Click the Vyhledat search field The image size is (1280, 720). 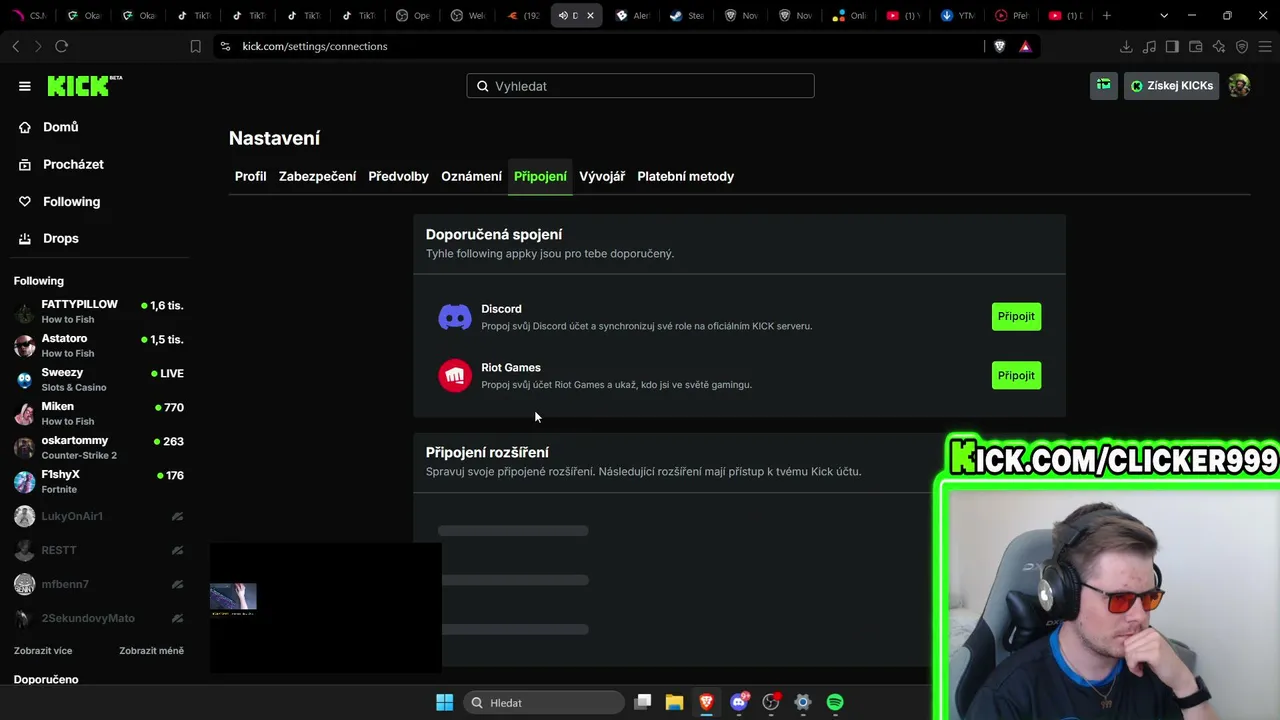(x=640, y=86)
